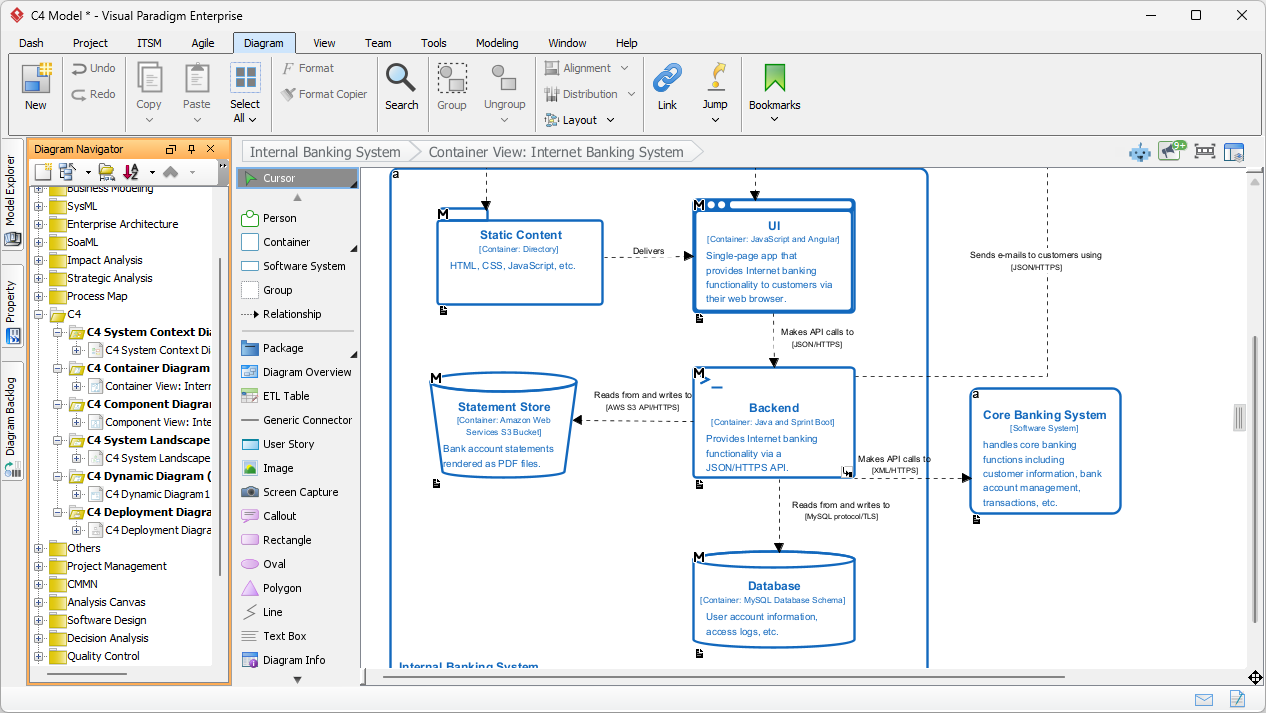Image resolution: width=1266 pixels, height=713 pixels.
Task: Switch to the View menu
Action: point(323,43)
